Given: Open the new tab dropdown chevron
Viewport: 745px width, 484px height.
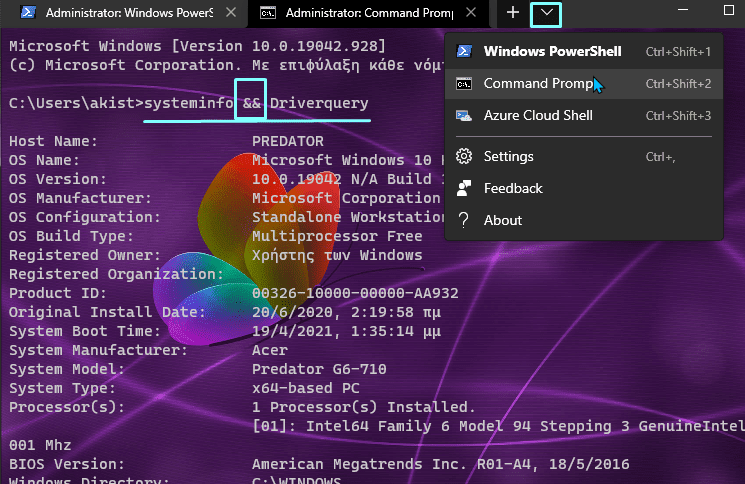Looking at the screenshot, I should 546,13.
